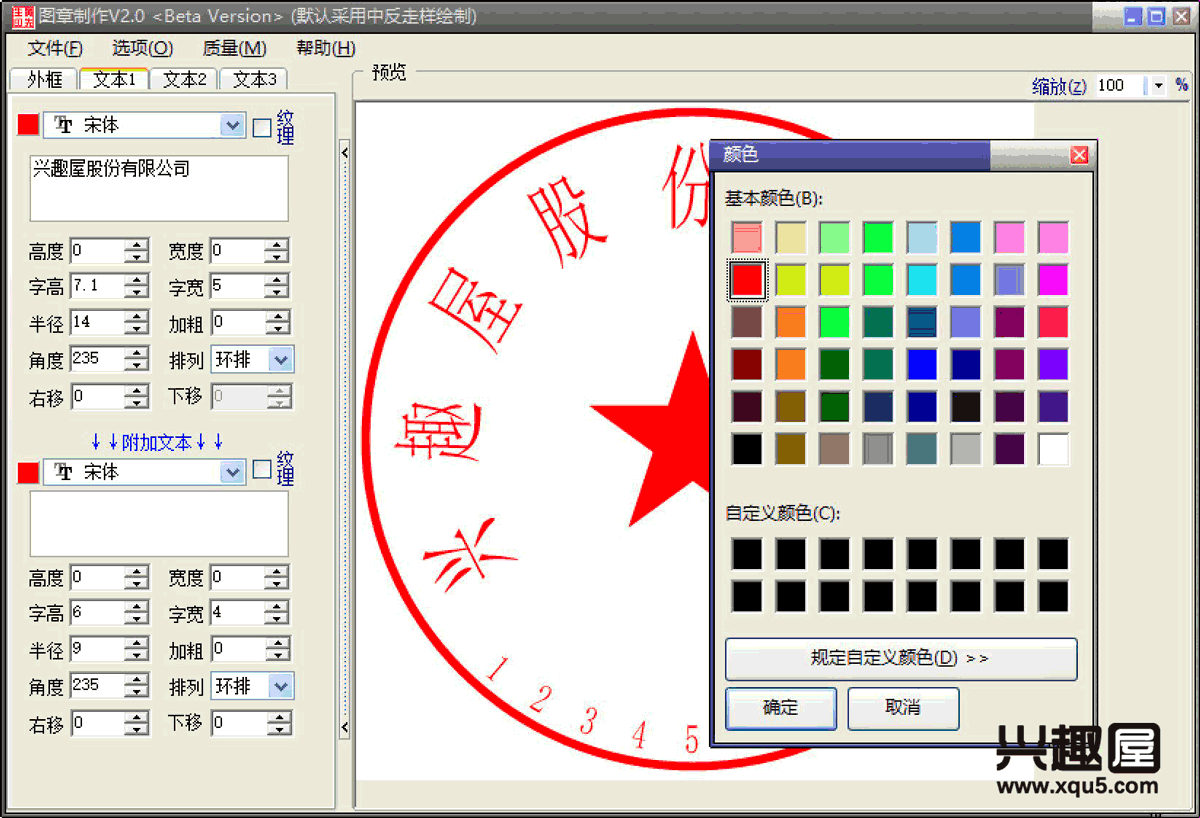This screenshot has height=818, width=1200.
Task: Enable the first 纹理 checkbox
Action: (262, 128)
